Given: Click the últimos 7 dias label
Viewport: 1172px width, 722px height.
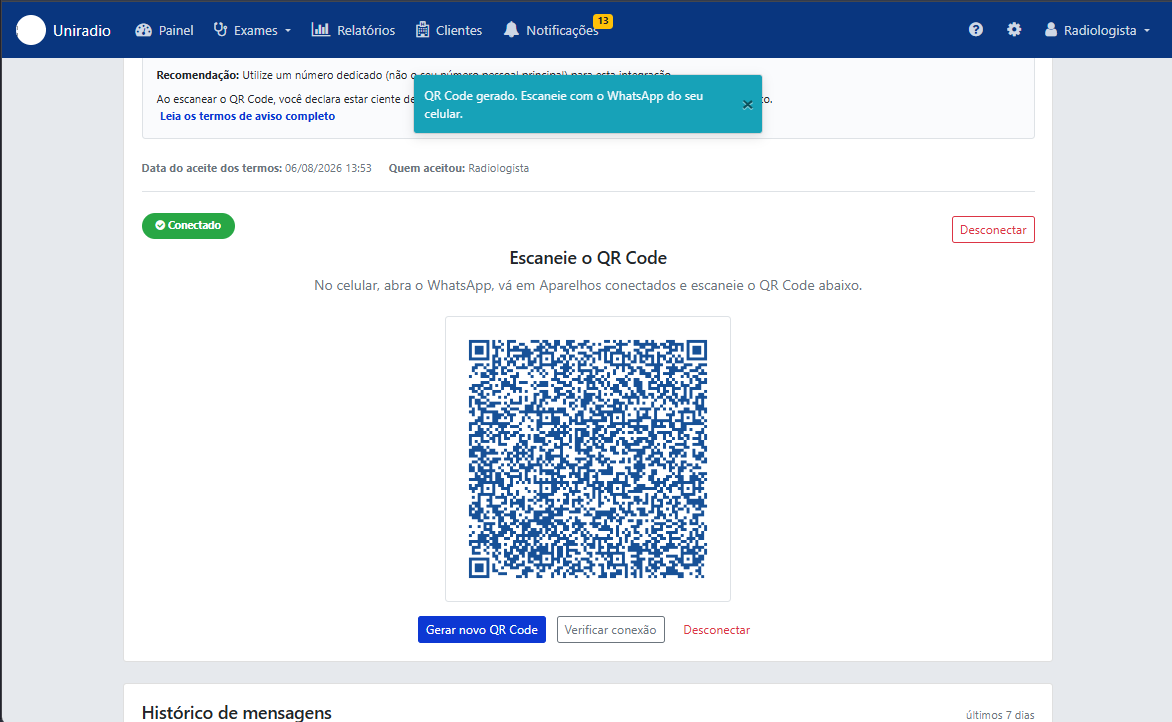Looking at the screenshot, I should click(1000, 715).
